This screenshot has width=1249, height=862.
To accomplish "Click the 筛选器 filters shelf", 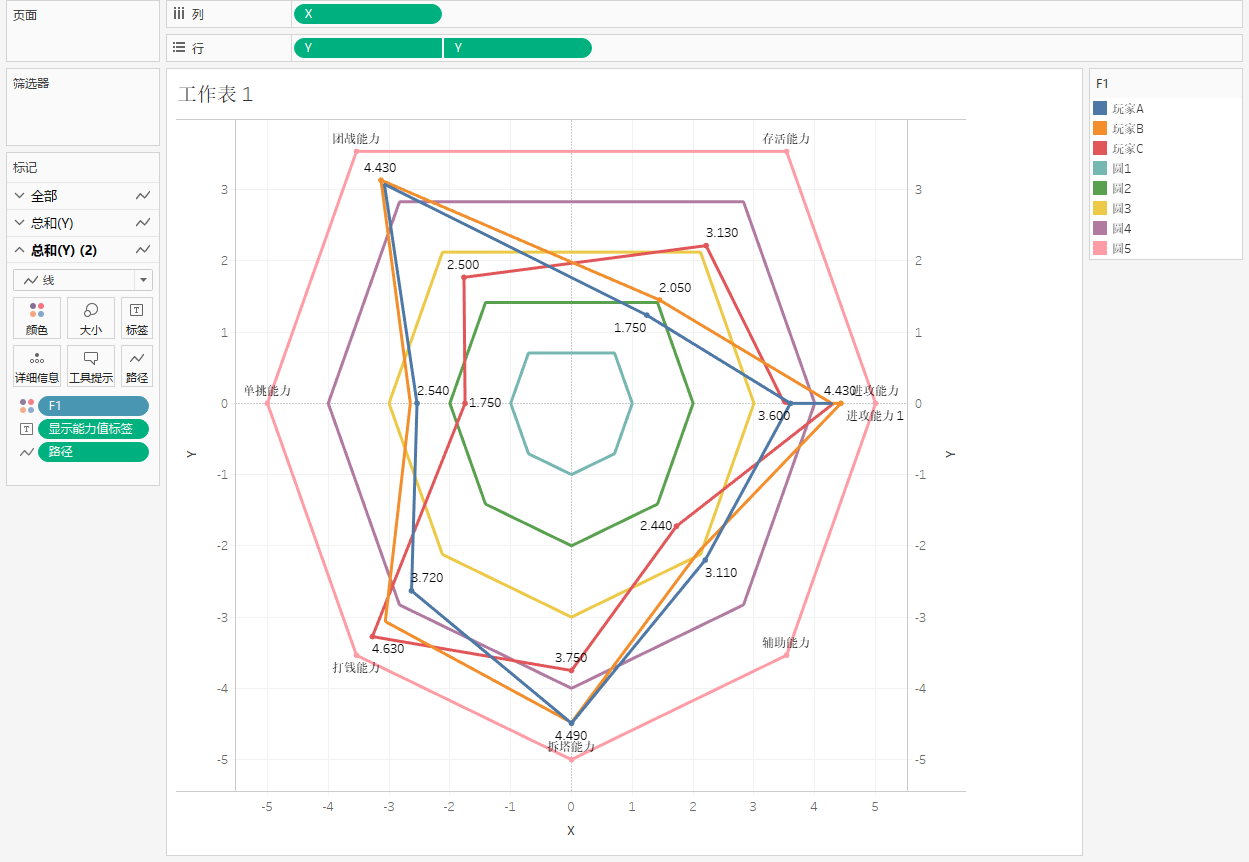I will (x=83, y=107).
